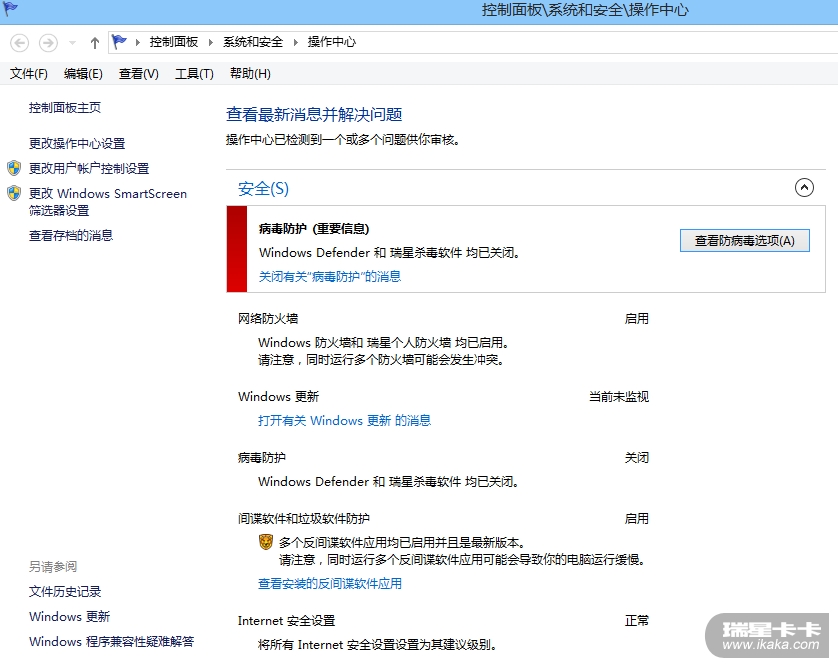Open 更改 Windows SmartScreen 筛选器设置 link

click(x=108, y=202)
